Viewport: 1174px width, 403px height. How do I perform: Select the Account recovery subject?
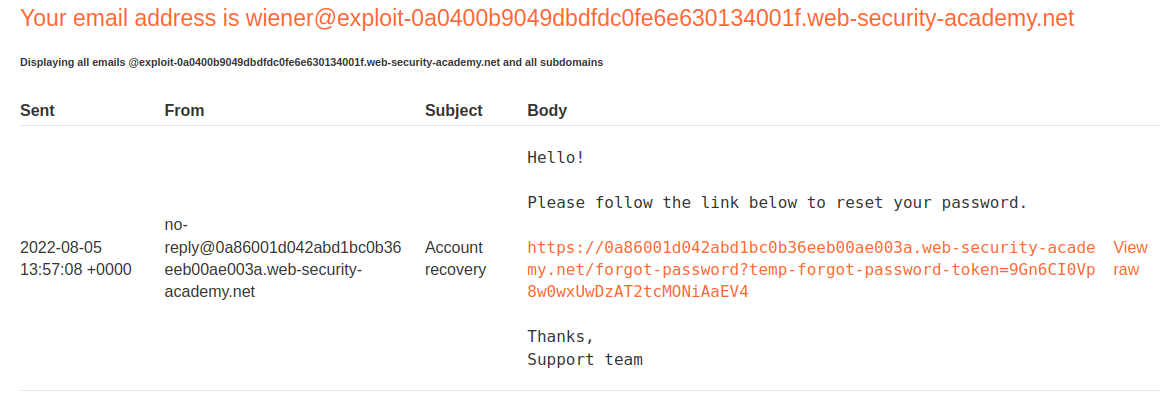coord(455,258)
